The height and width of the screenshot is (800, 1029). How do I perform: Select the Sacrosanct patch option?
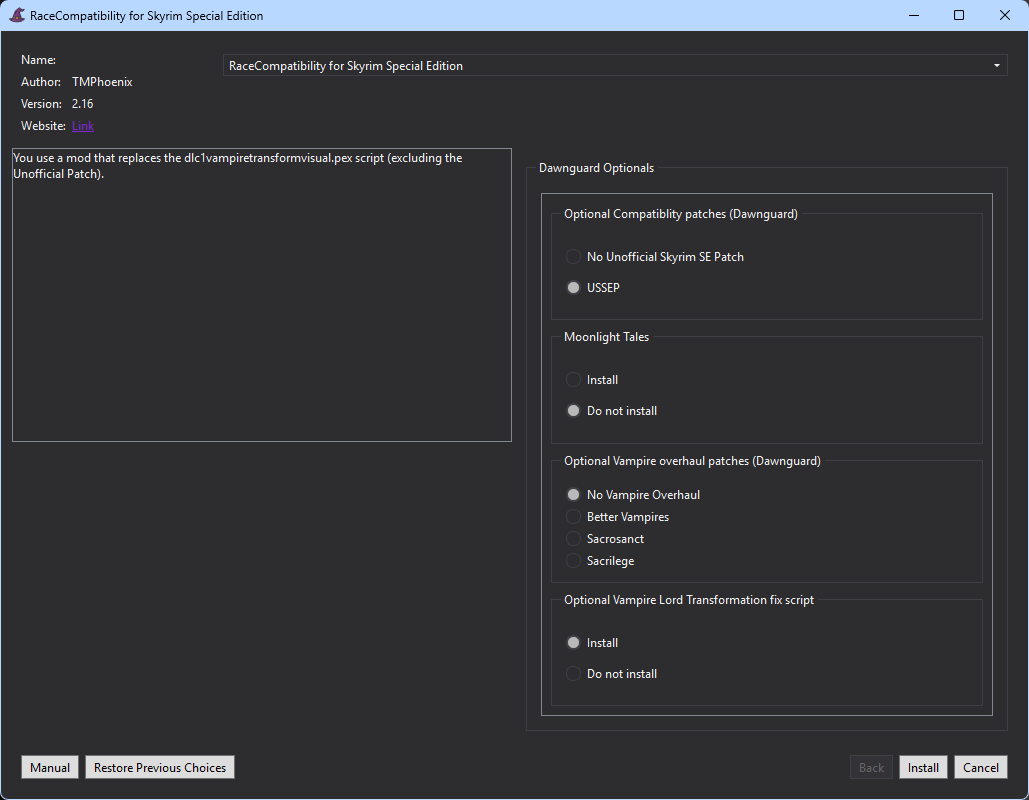click(605, 539)
